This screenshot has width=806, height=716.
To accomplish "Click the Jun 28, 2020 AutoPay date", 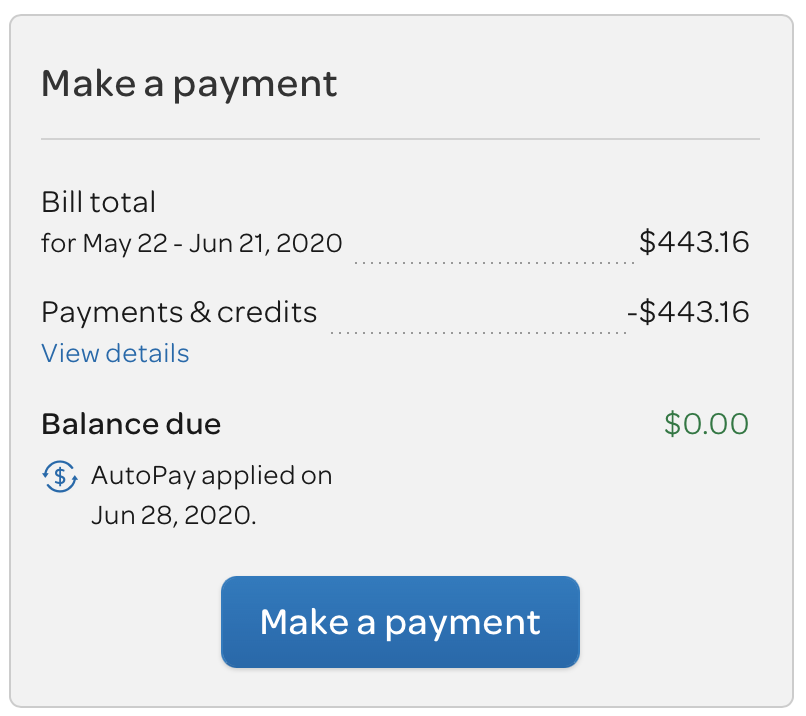I will point(172,515).
